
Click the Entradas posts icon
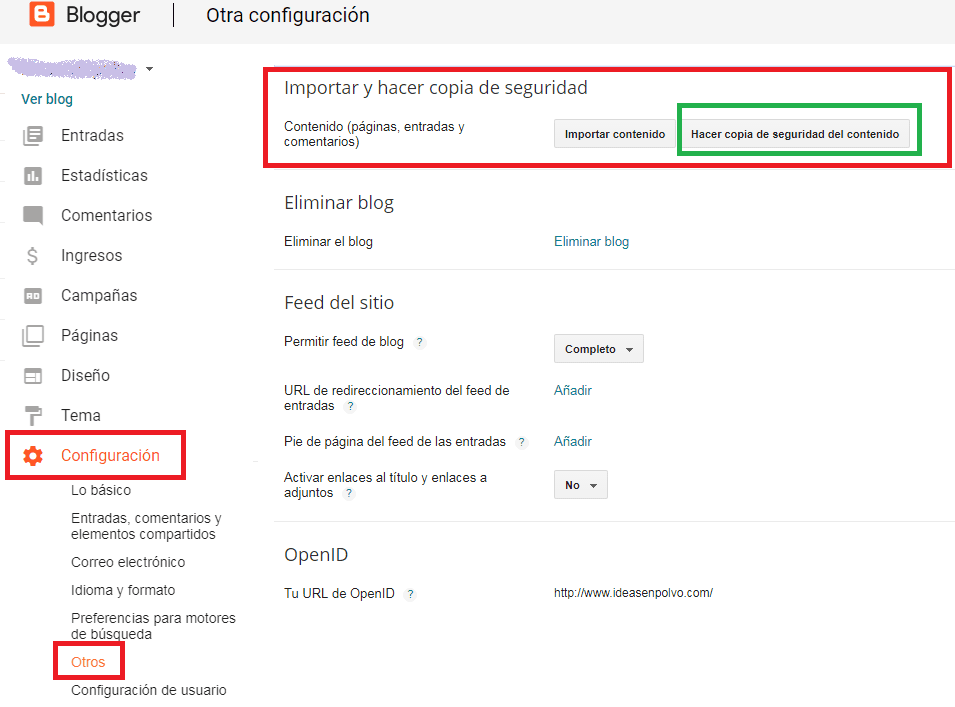33,135
